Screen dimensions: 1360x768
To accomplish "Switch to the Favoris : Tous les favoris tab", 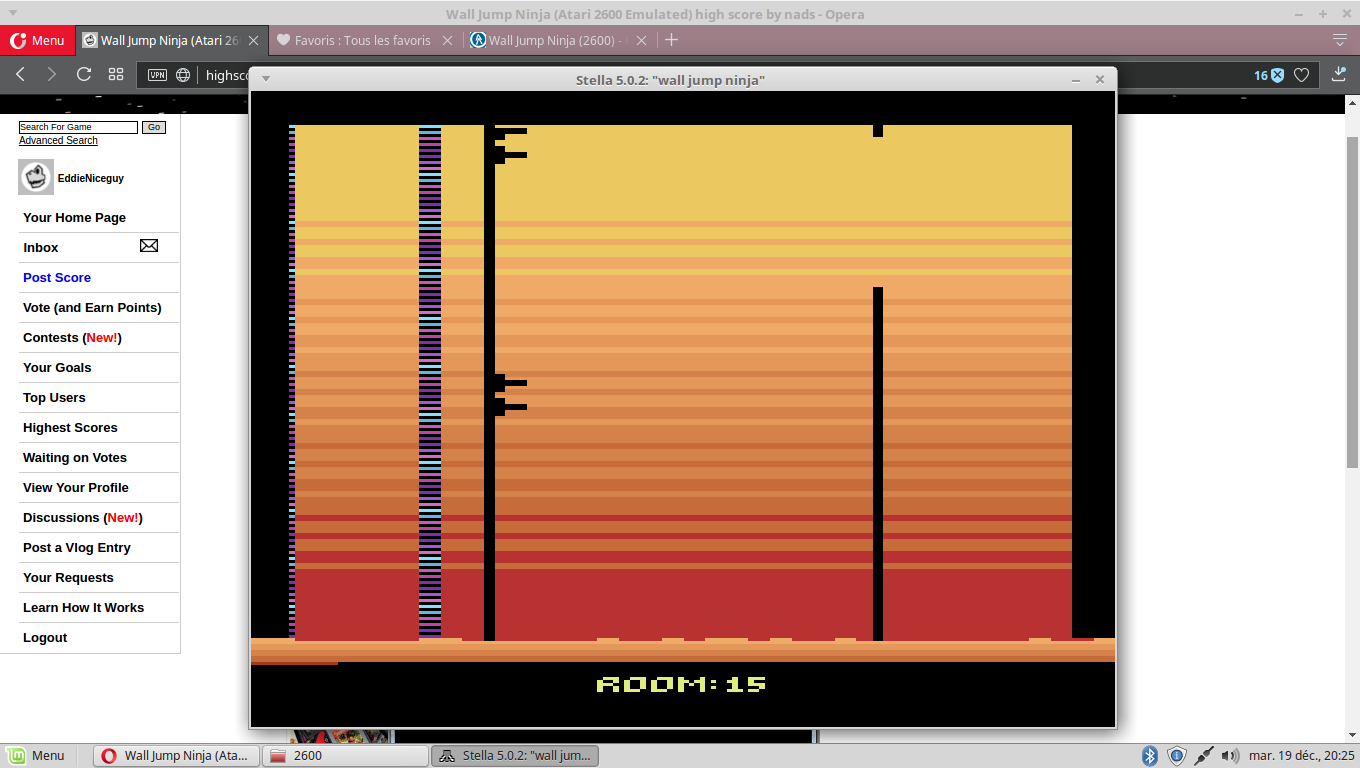I will pyautogui.click(x=362, y=40).
